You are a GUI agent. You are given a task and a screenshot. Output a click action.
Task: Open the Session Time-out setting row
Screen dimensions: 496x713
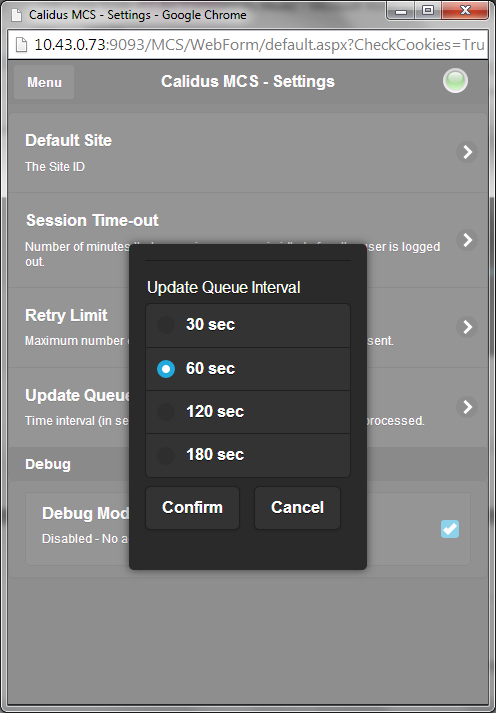pos(248,240)
